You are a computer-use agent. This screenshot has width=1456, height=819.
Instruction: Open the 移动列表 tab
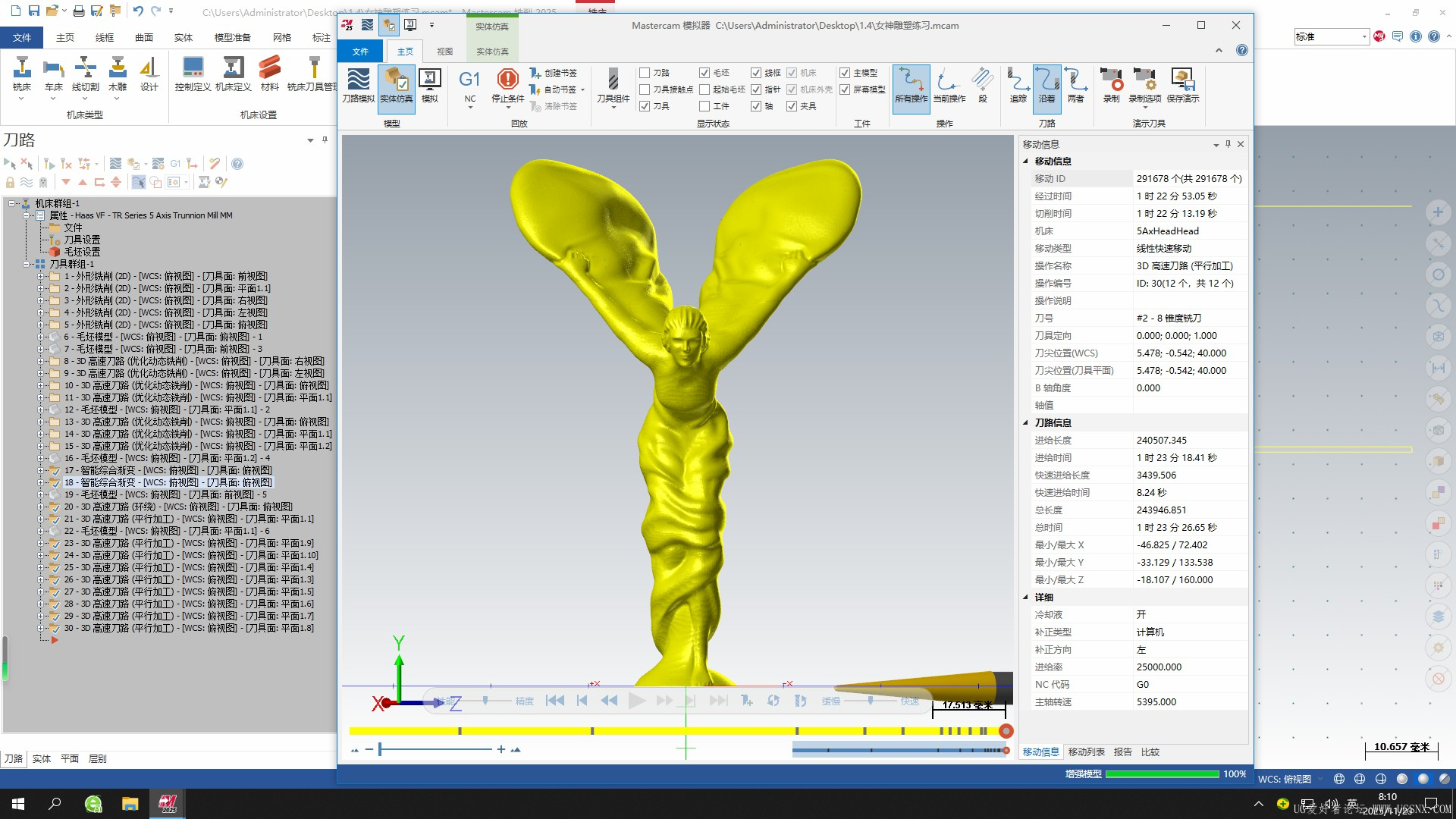(1086, 752)
